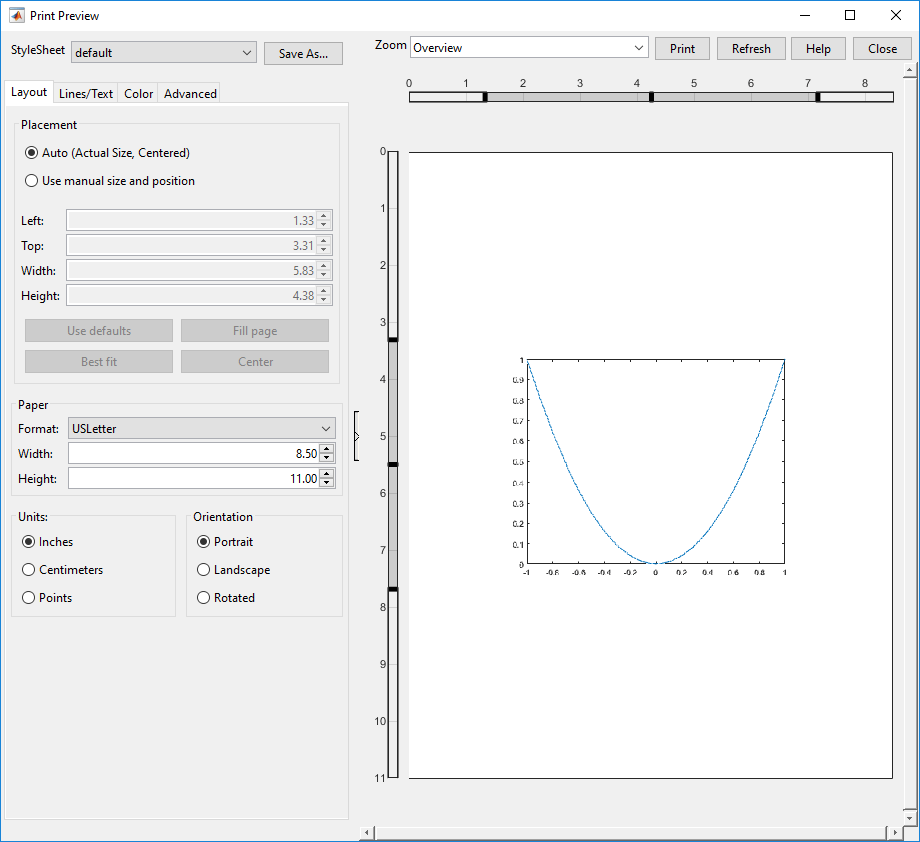The width and height of the screenshot is (920, 842).
Task: Click the parabola plot in the preview
Action: click(655, 462)
